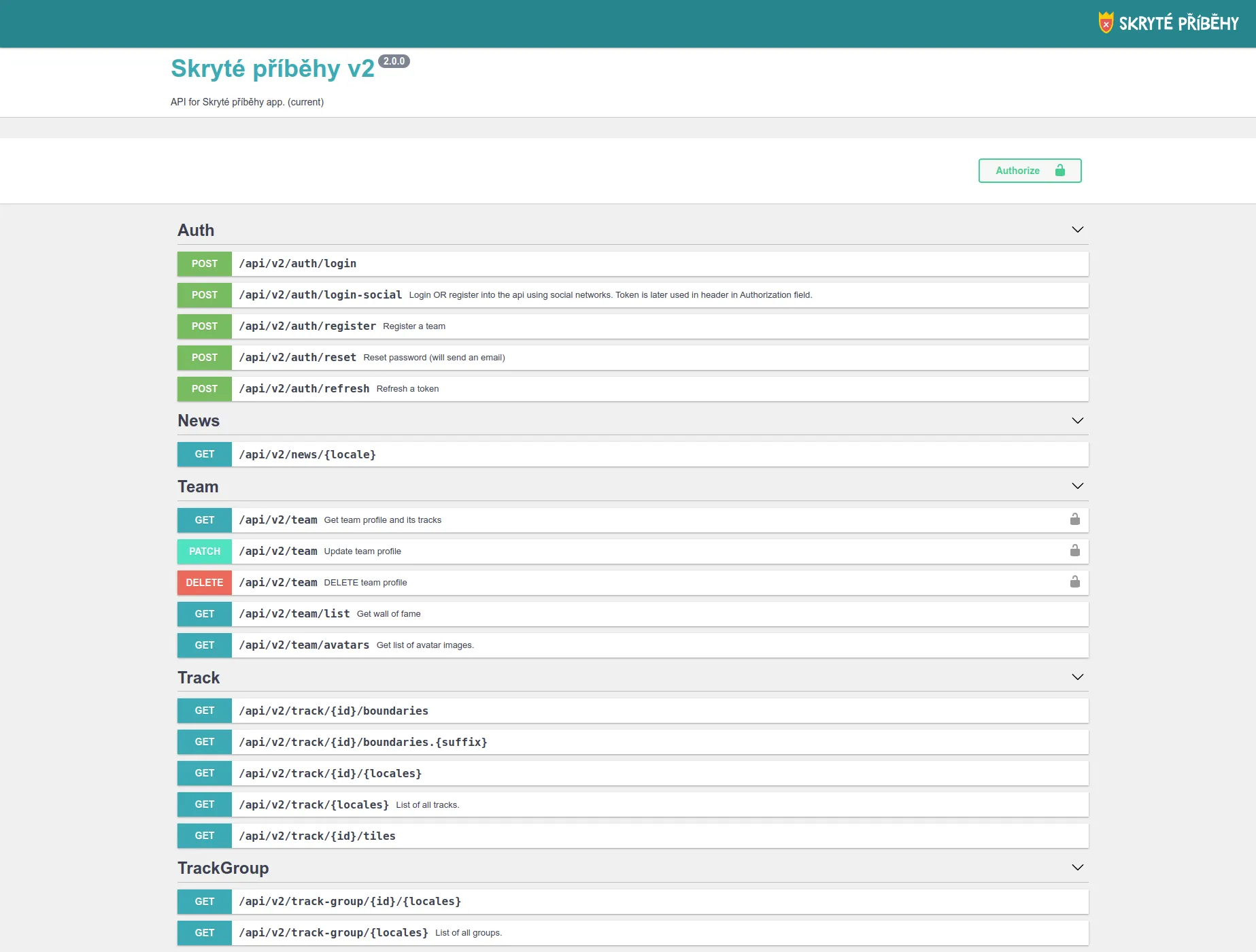Click the News tag heading
1256x952 pixels.
(x=199, y=421)
